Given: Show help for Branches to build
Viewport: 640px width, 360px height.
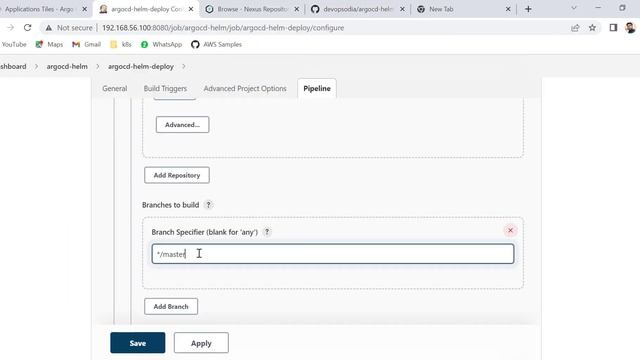Looking at the screenshot, I should click(x=208, y=205).
